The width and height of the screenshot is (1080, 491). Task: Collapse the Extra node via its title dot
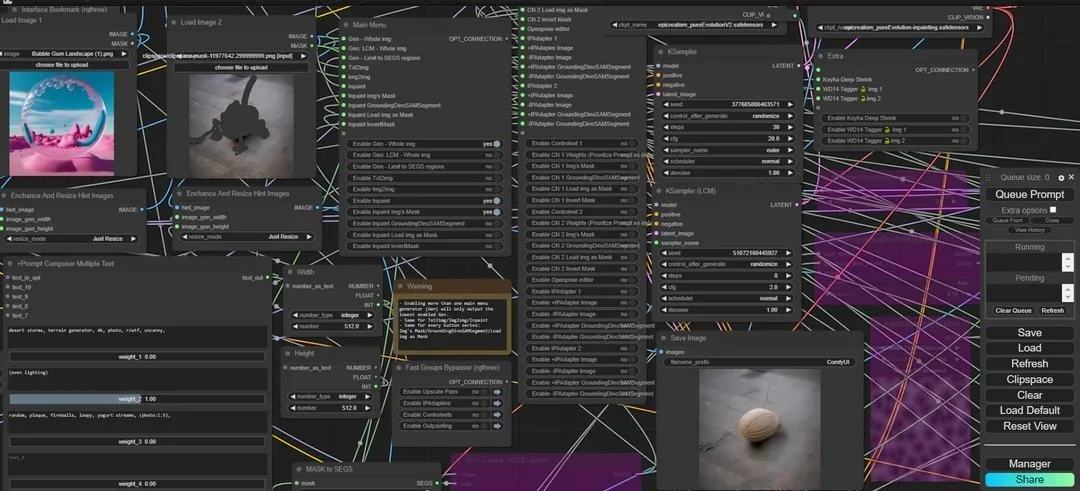821,56
